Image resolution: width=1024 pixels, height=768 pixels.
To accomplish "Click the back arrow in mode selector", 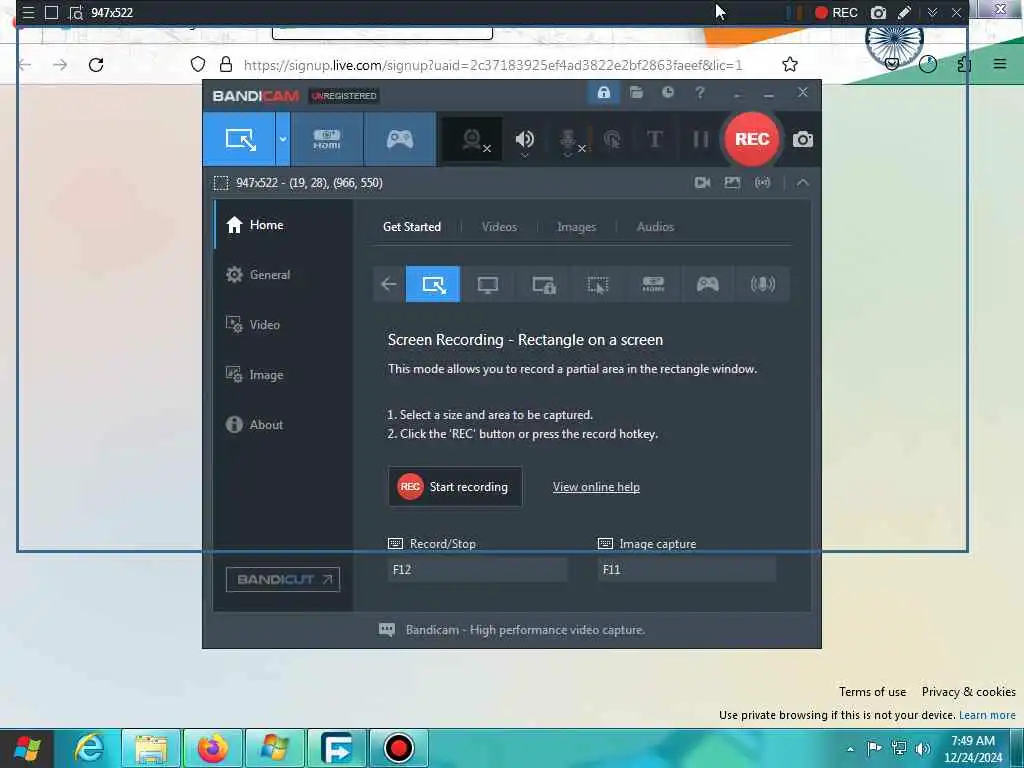I will (x=389, y=284).
